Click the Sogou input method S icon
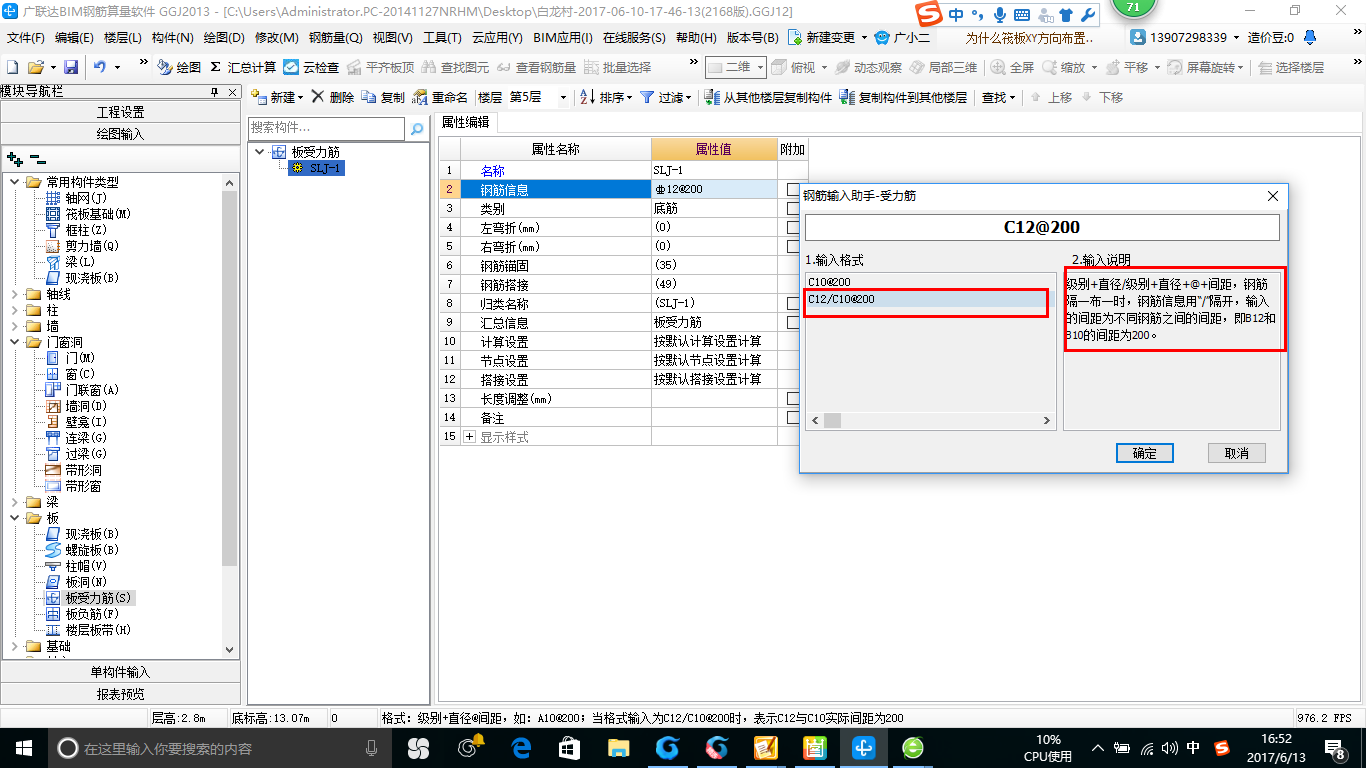 click(x=929, y=15)
